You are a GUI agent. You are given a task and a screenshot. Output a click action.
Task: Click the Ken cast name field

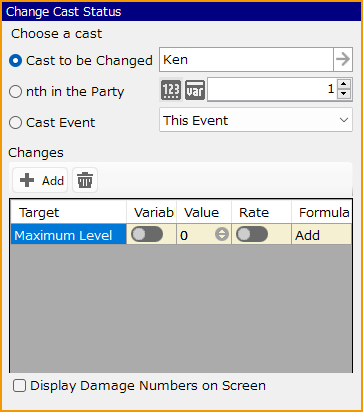(246, 60)
